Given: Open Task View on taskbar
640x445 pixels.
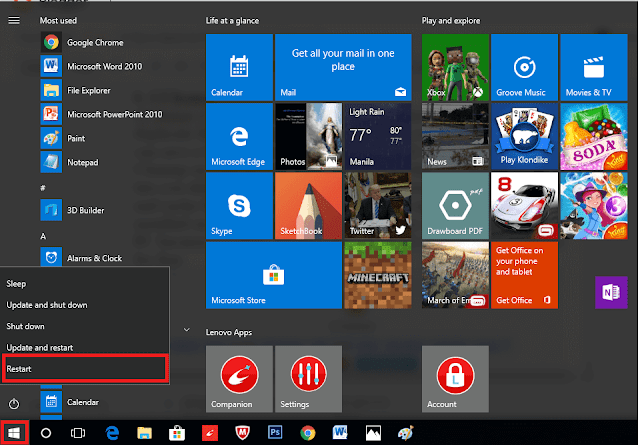Looking at the screenshot, I should [78, 433].
